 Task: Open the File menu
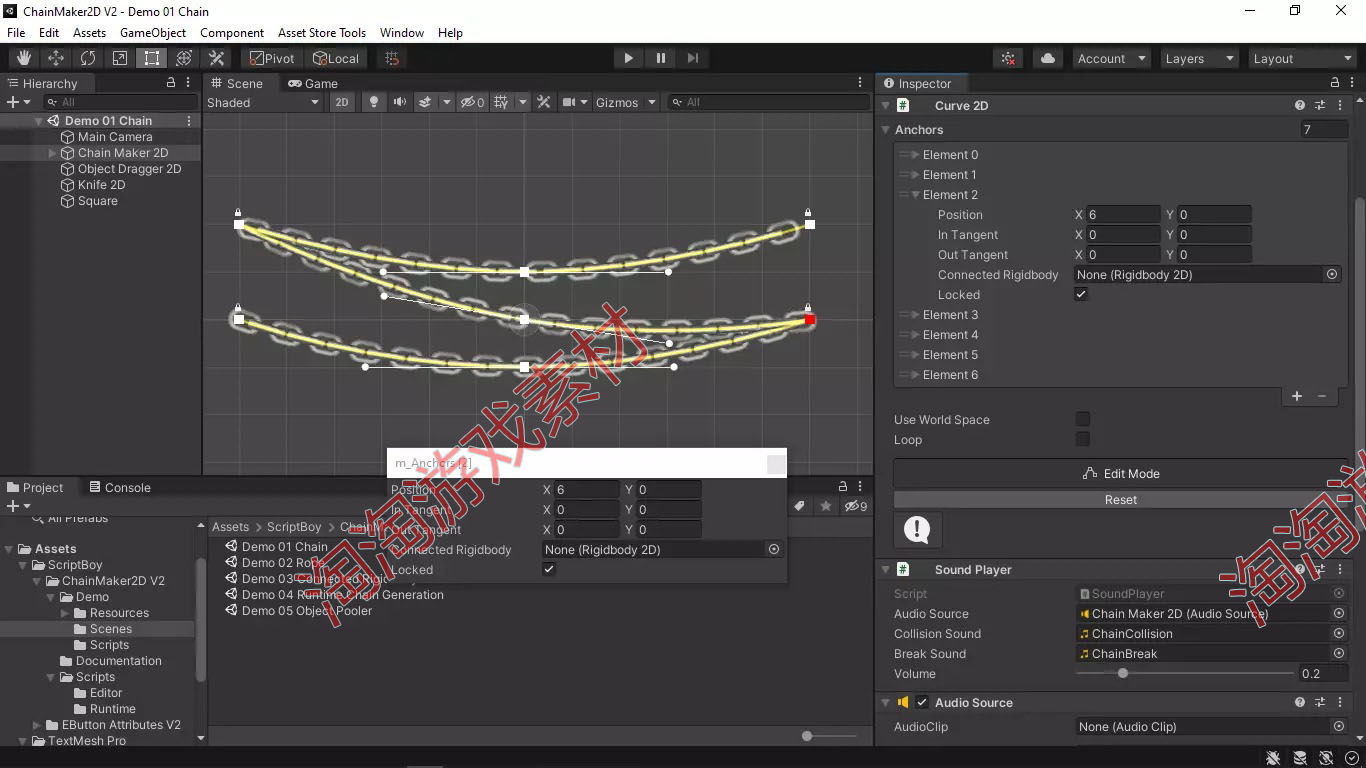[16, 32]
